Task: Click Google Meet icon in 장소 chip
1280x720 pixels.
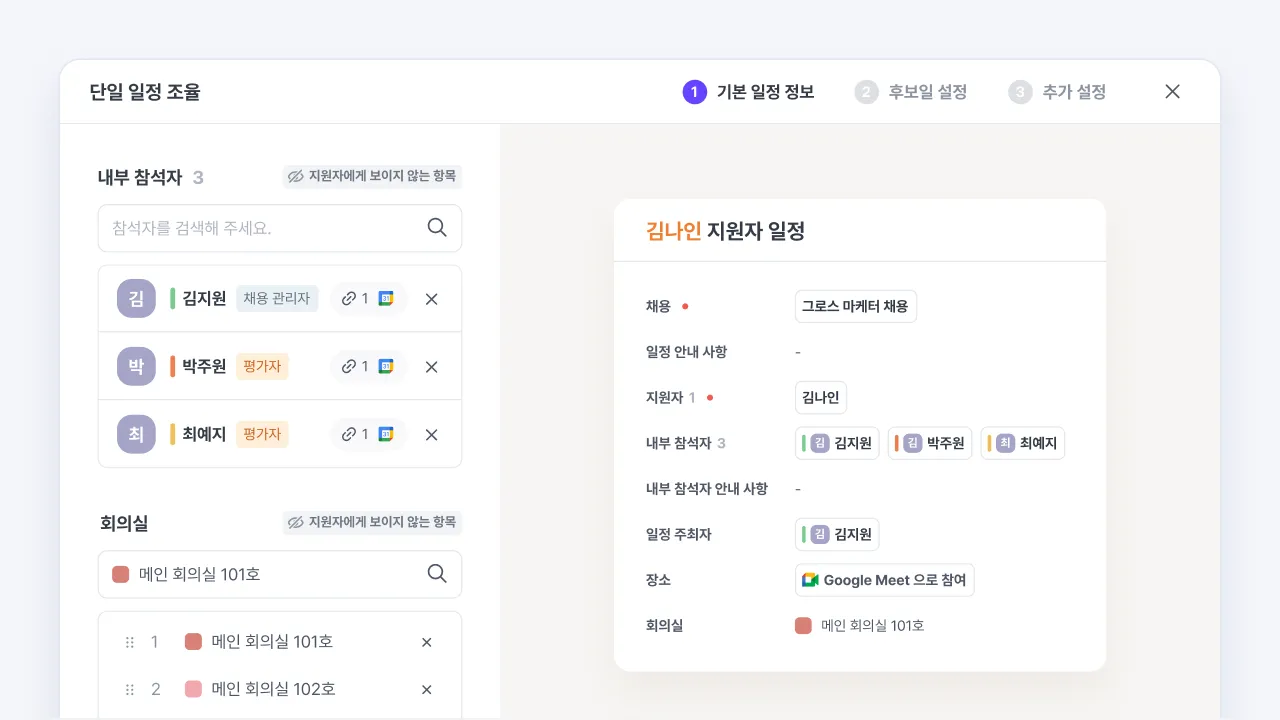Action: [810, 580]
